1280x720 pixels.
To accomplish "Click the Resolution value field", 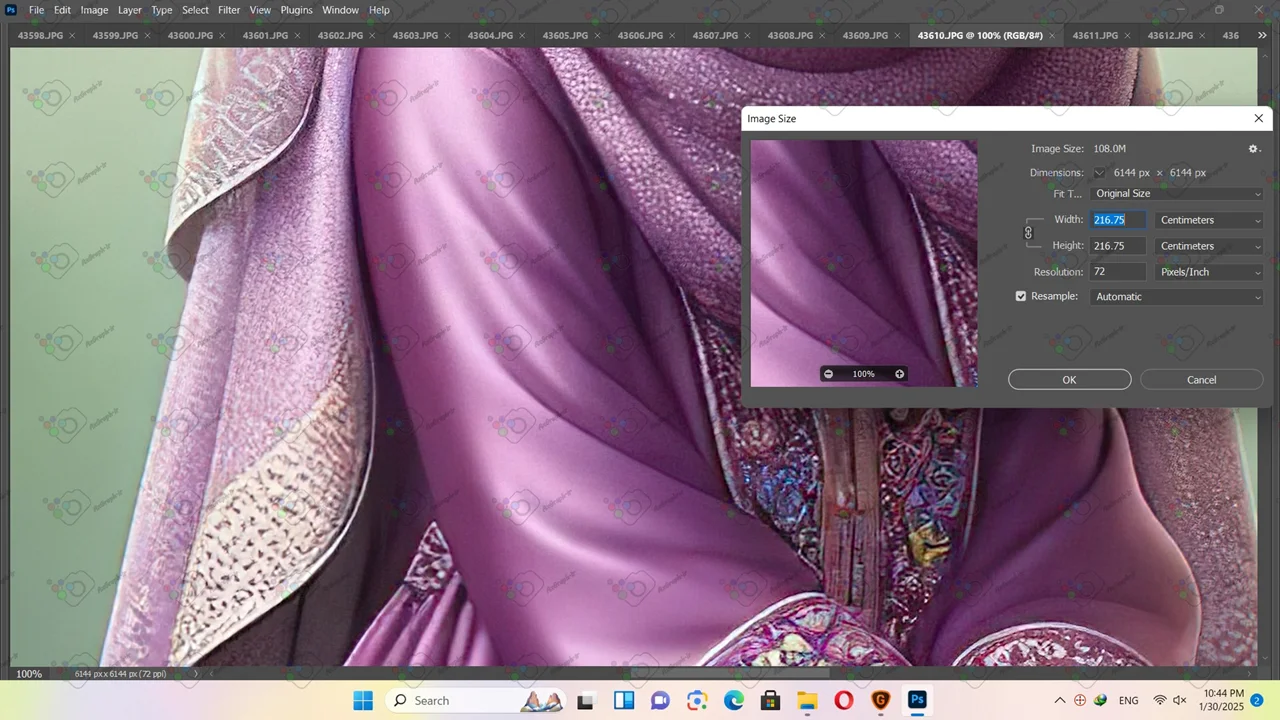I will click(x=1118, y=272).
